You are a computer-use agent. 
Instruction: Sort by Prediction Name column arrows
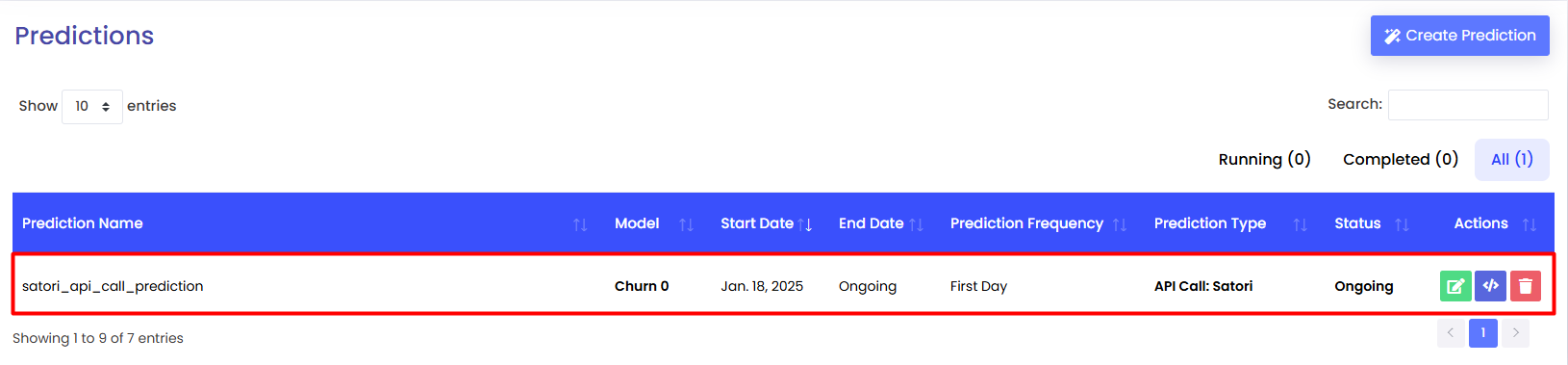pyautogui.click(x=580, y=224)
